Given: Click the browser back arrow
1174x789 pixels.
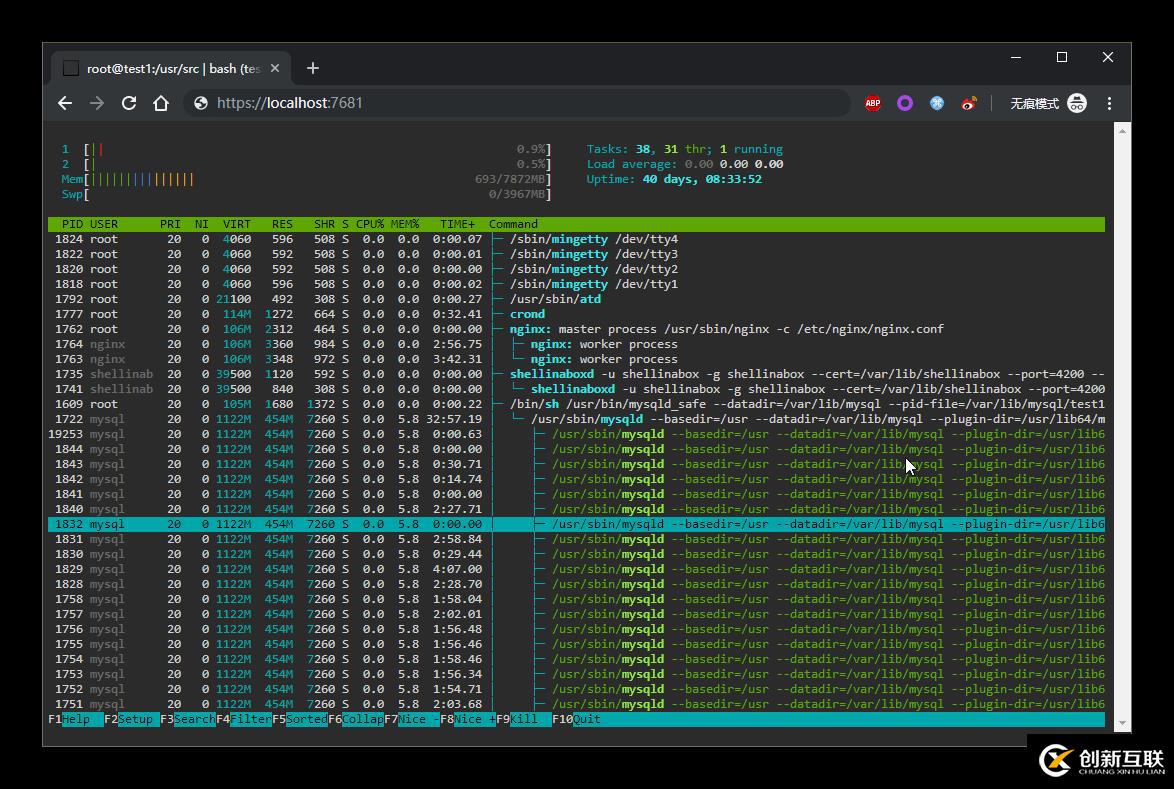Looking at the screenshot, I should (x=65, y=103).
